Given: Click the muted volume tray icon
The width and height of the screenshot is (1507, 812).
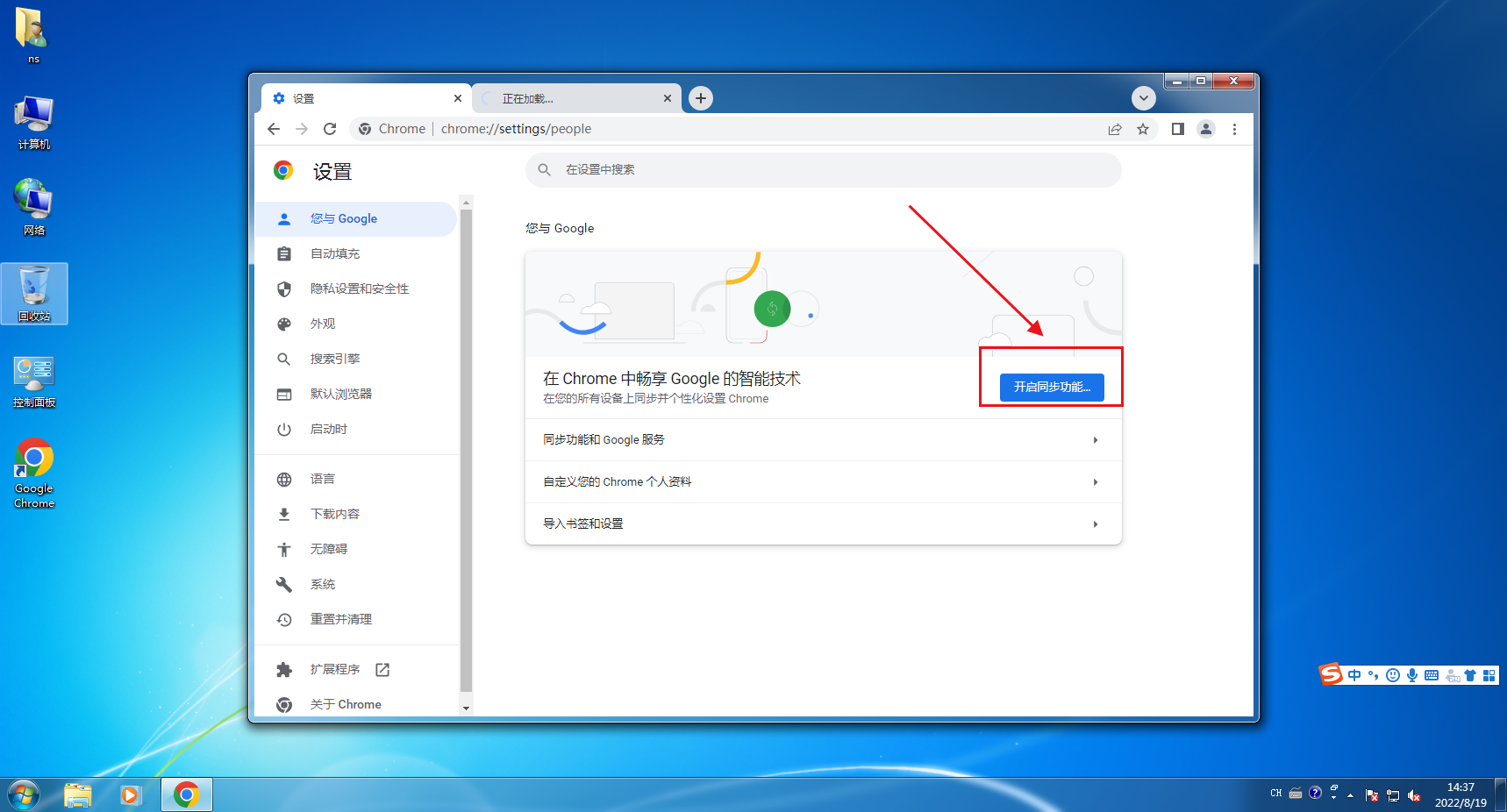Looking at the screenshot, I should tap(1414, 795).
